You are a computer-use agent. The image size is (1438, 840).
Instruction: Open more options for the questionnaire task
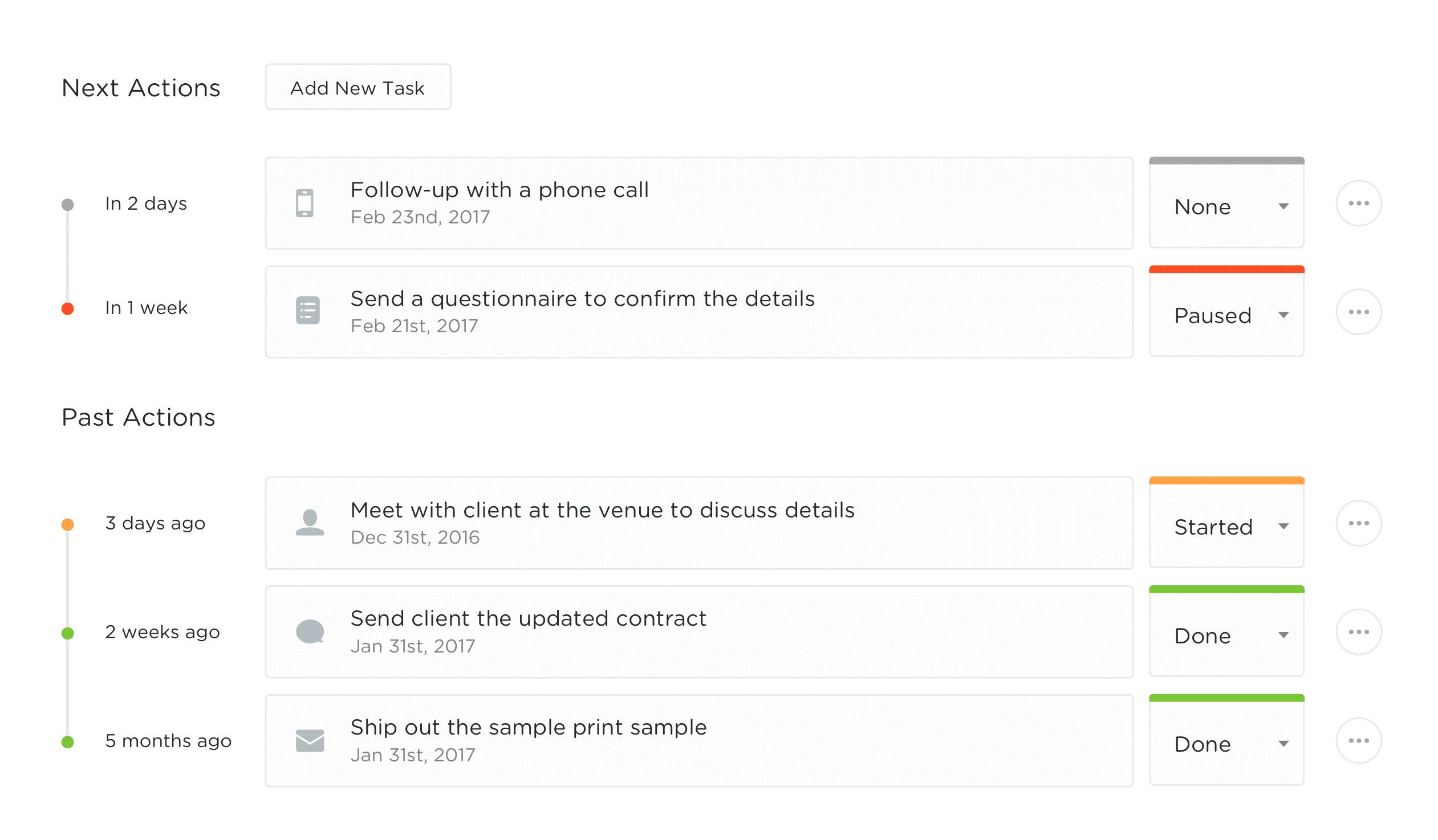point(1359,312)
